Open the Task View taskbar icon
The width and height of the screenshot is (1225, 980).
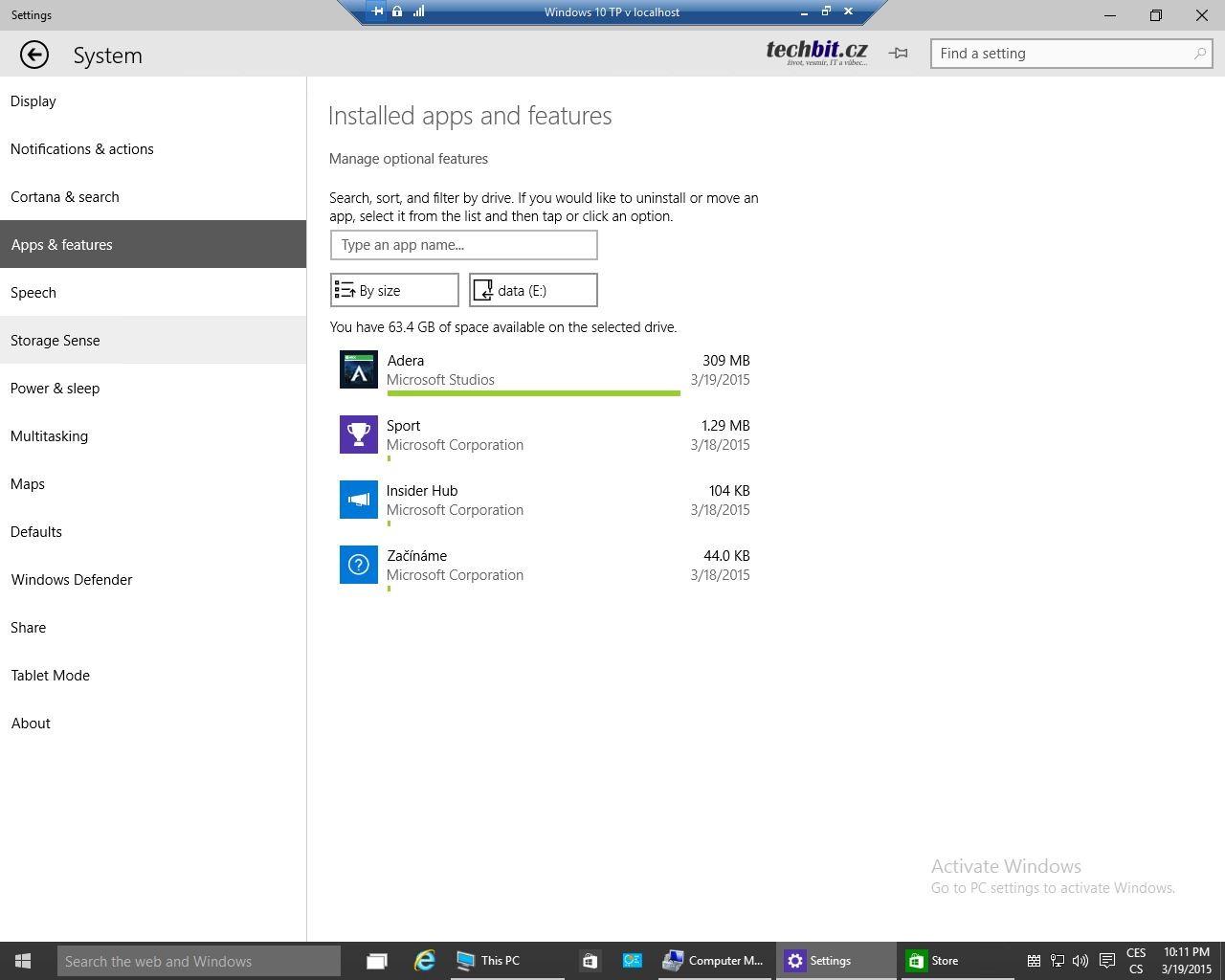click(x=377, y=961)
